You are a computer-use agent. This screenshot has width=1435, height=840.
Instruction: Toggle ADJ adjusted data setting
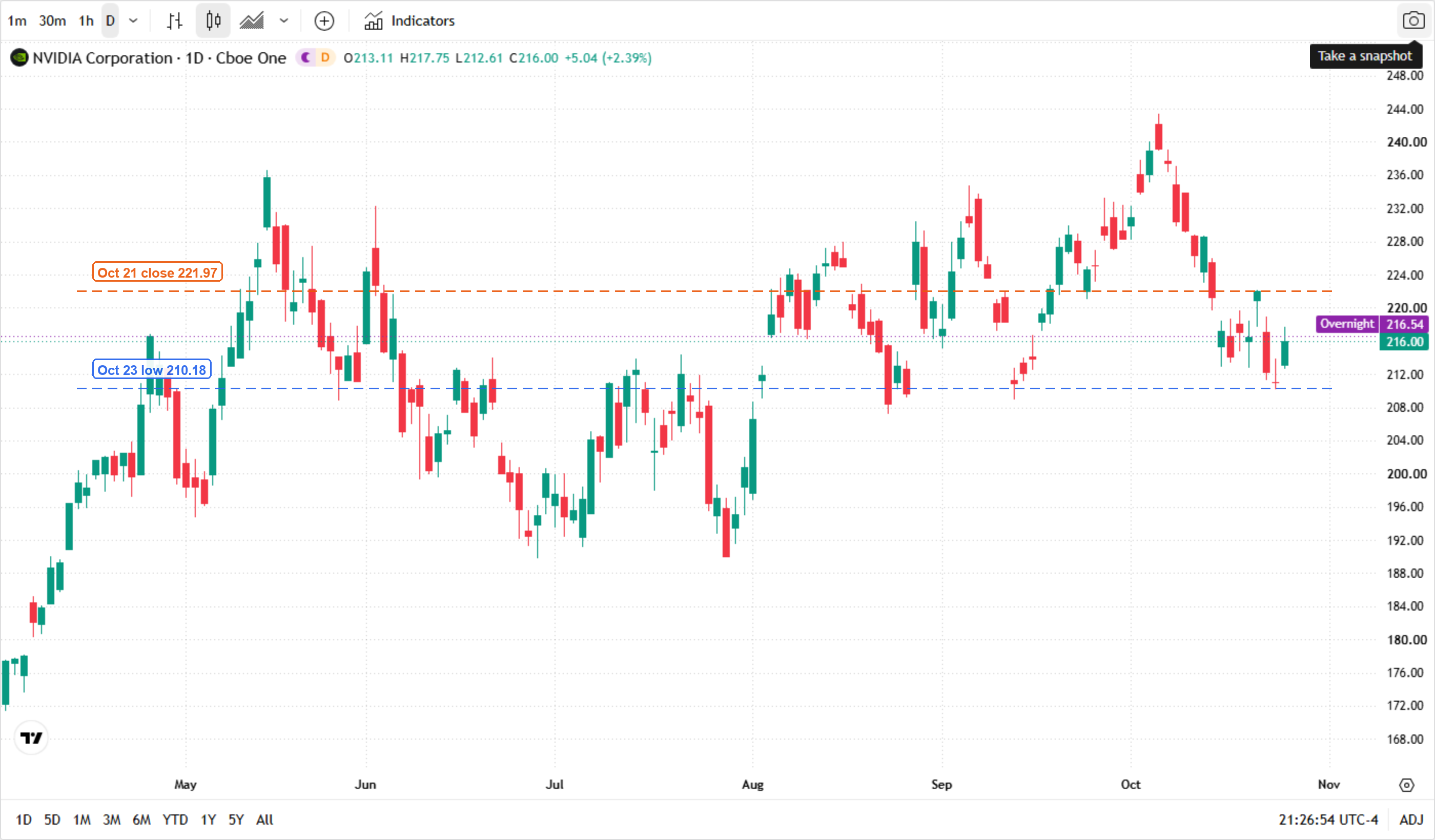(x=1411, y=820)
